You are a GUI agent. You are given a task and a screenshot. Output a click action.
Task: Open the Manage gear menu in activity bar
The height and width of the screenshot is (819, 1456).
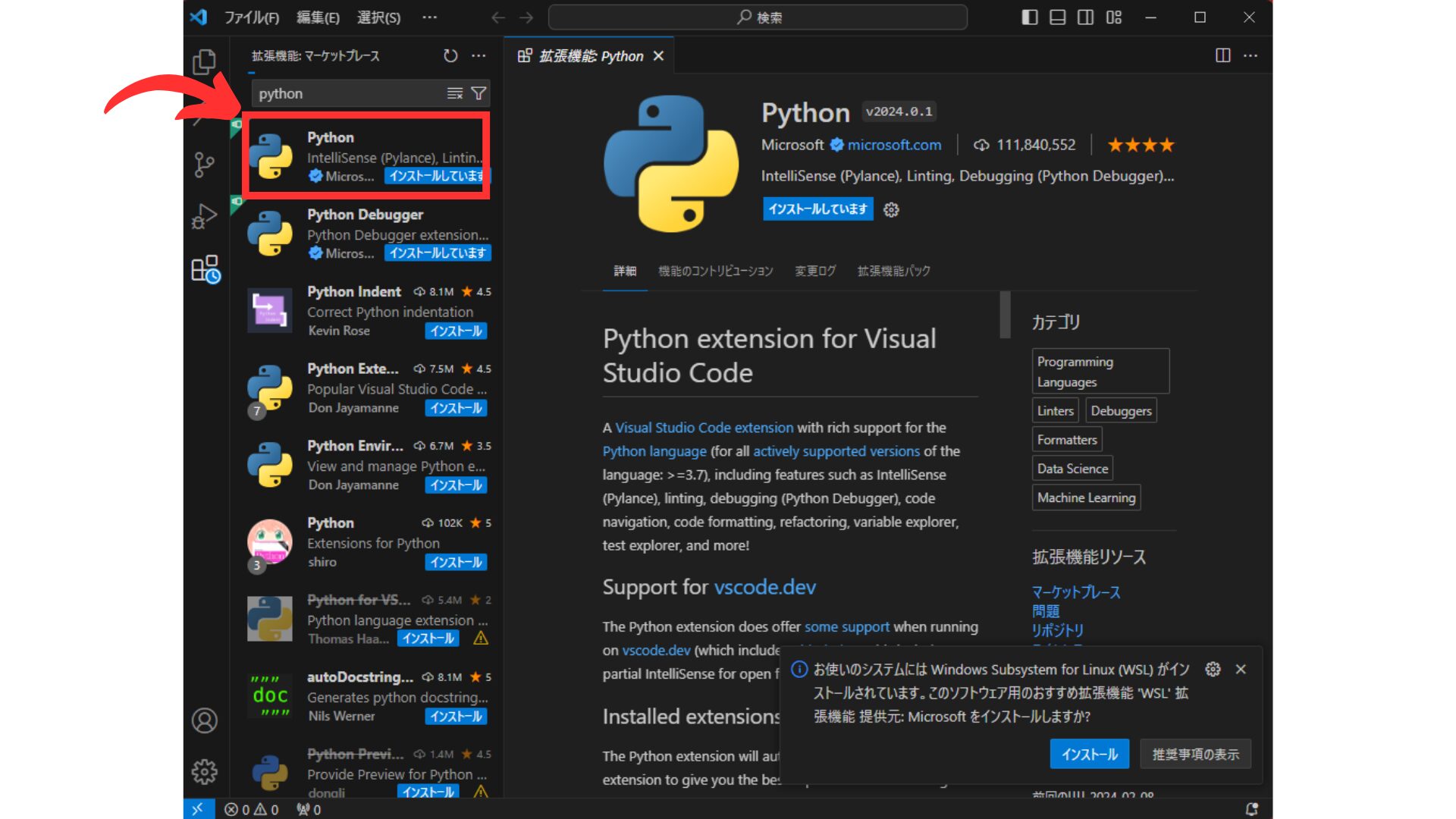tap(204, 772)
